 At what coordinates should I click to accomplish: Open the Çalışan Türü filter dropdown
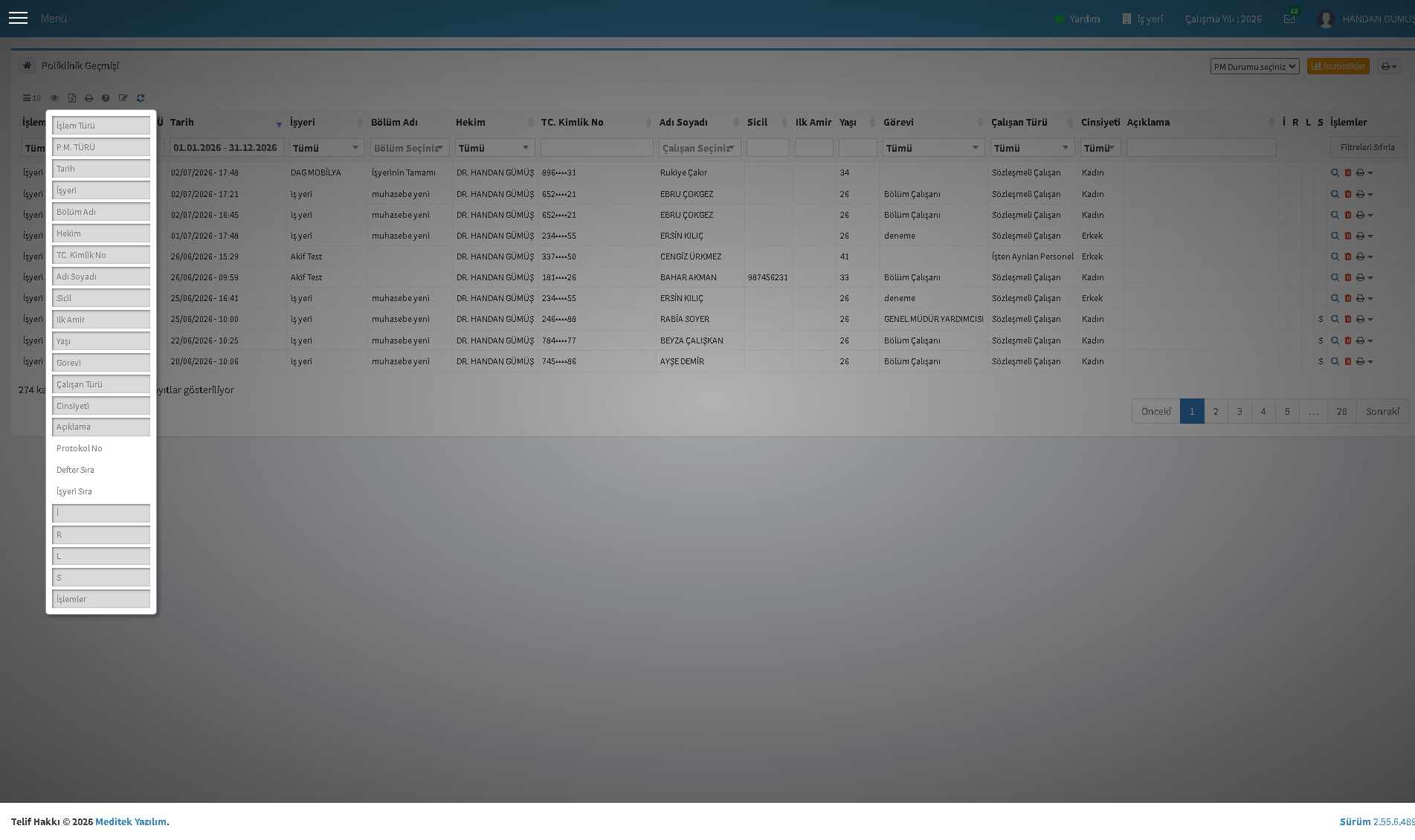(x=1032, y=148)
